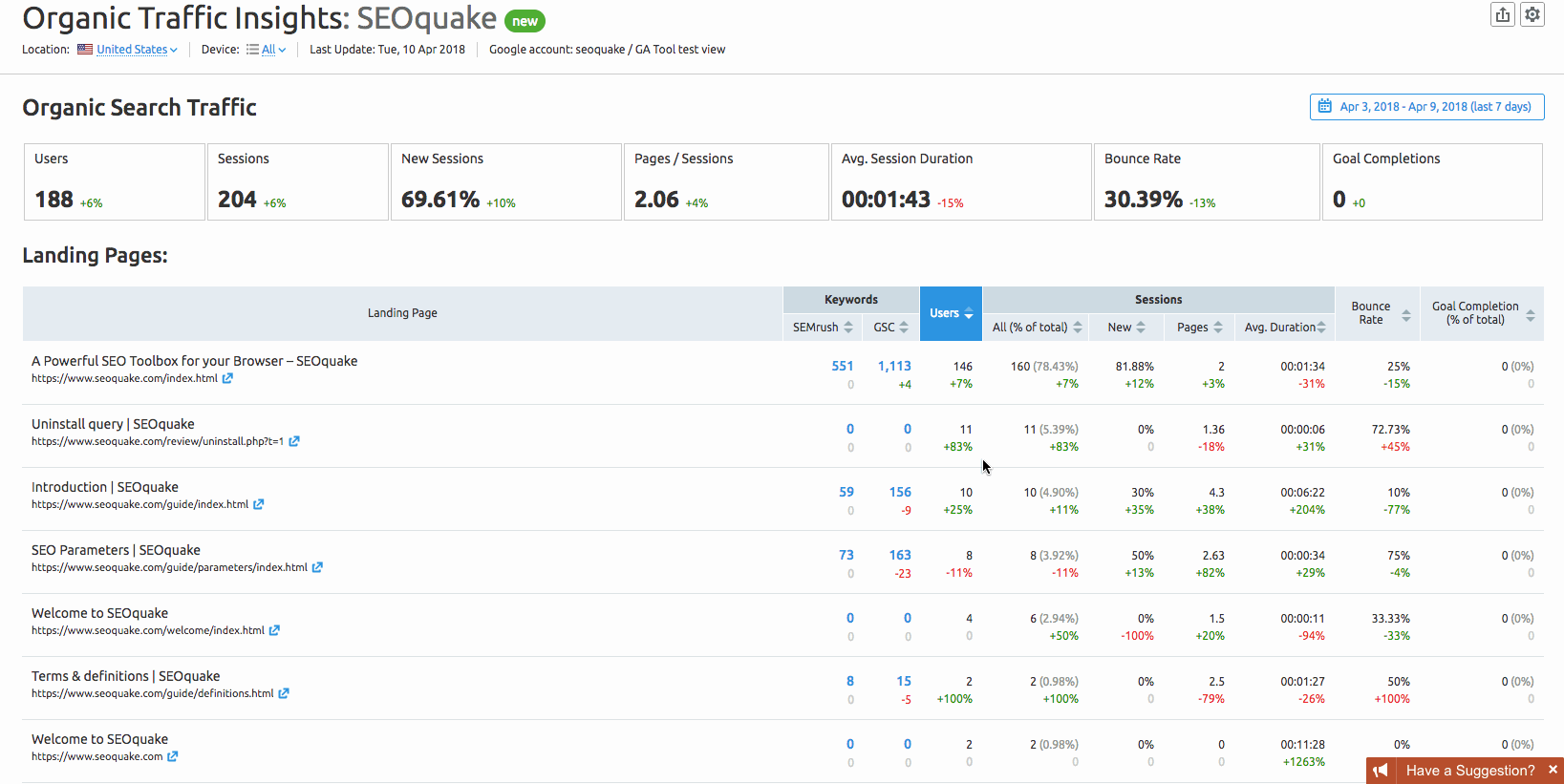Screen dimensions: 1564x784
Task: Open the settings gear icon
Action: pyautogui.click(x=1532, y=14)
